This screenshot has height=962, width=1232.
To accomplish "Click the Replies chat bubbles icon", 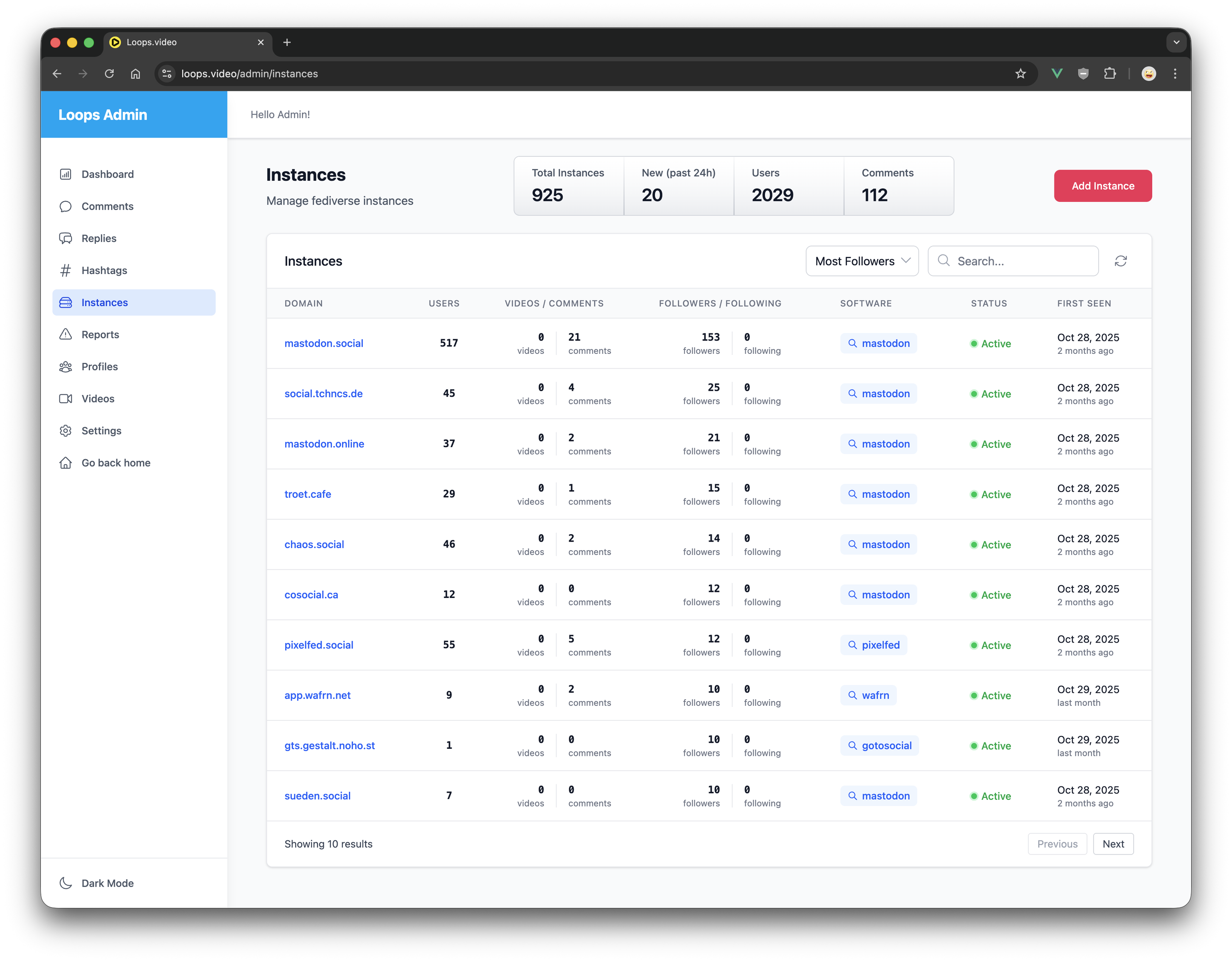I will click(65, 238).
